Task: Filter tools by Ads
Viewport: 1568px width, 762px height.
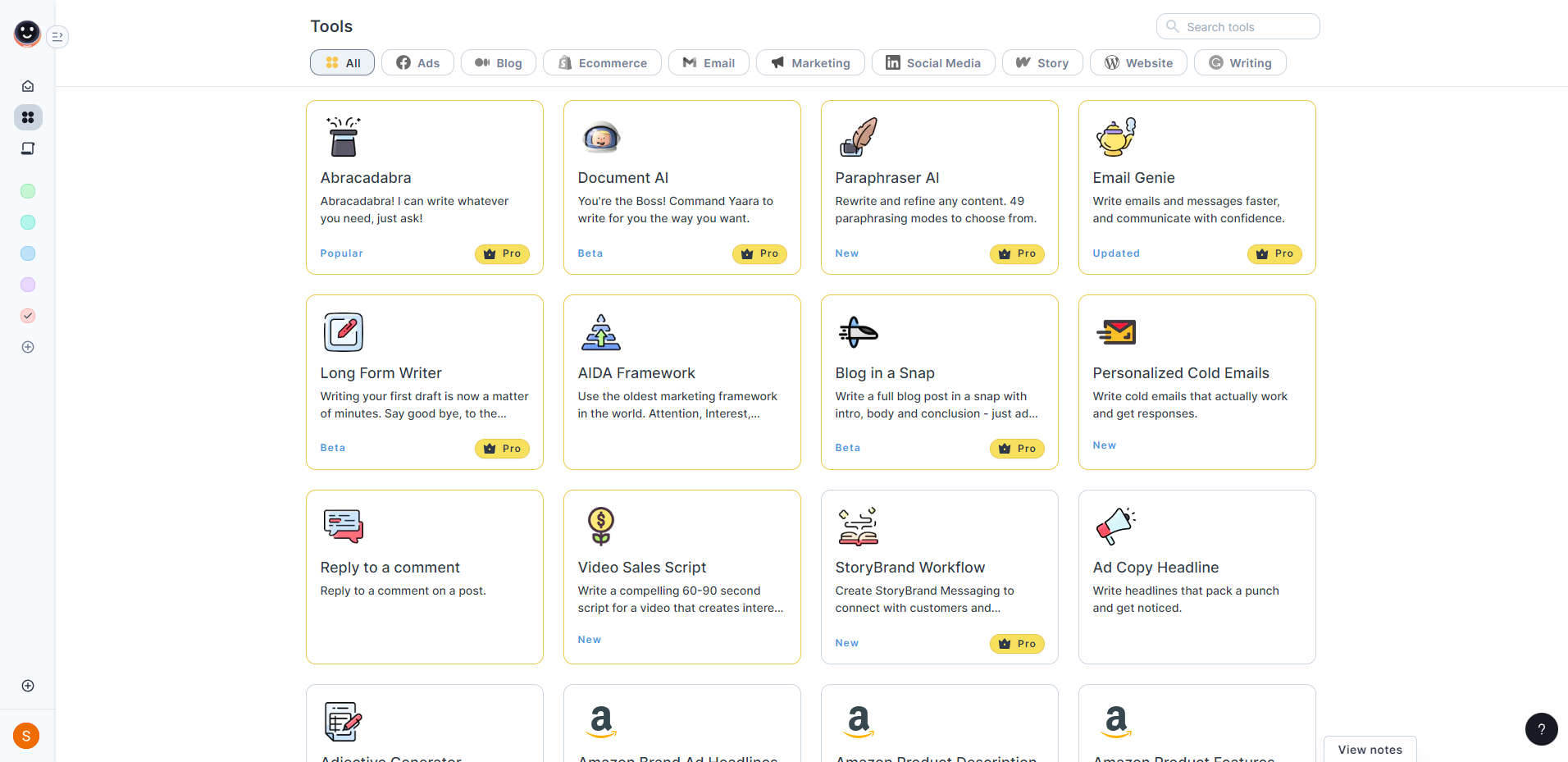Action: click(417, 62)
